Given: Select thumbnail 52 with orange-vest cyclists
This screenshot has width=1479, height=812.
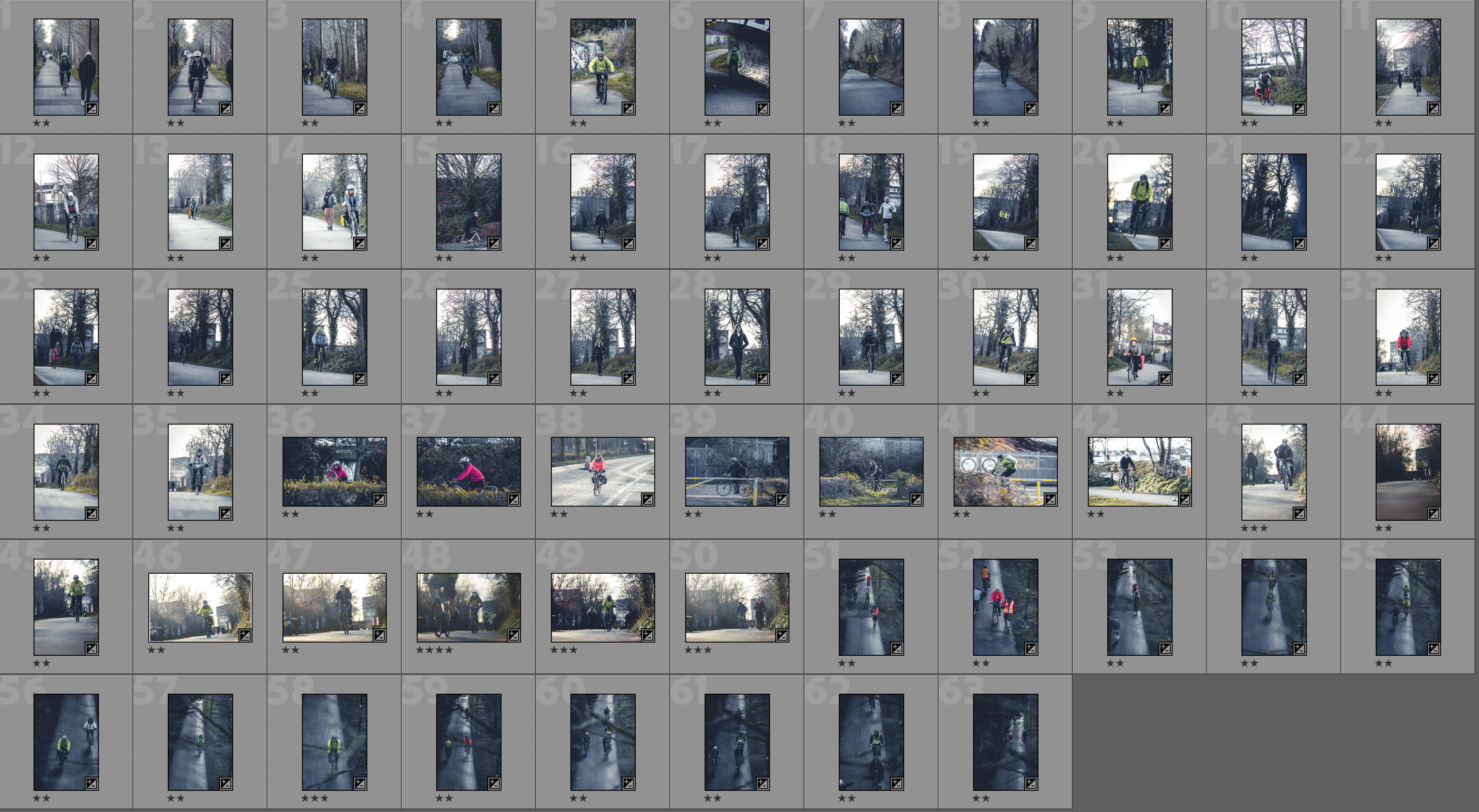Looking at the screenshot, I should [x=1005, y=606].
